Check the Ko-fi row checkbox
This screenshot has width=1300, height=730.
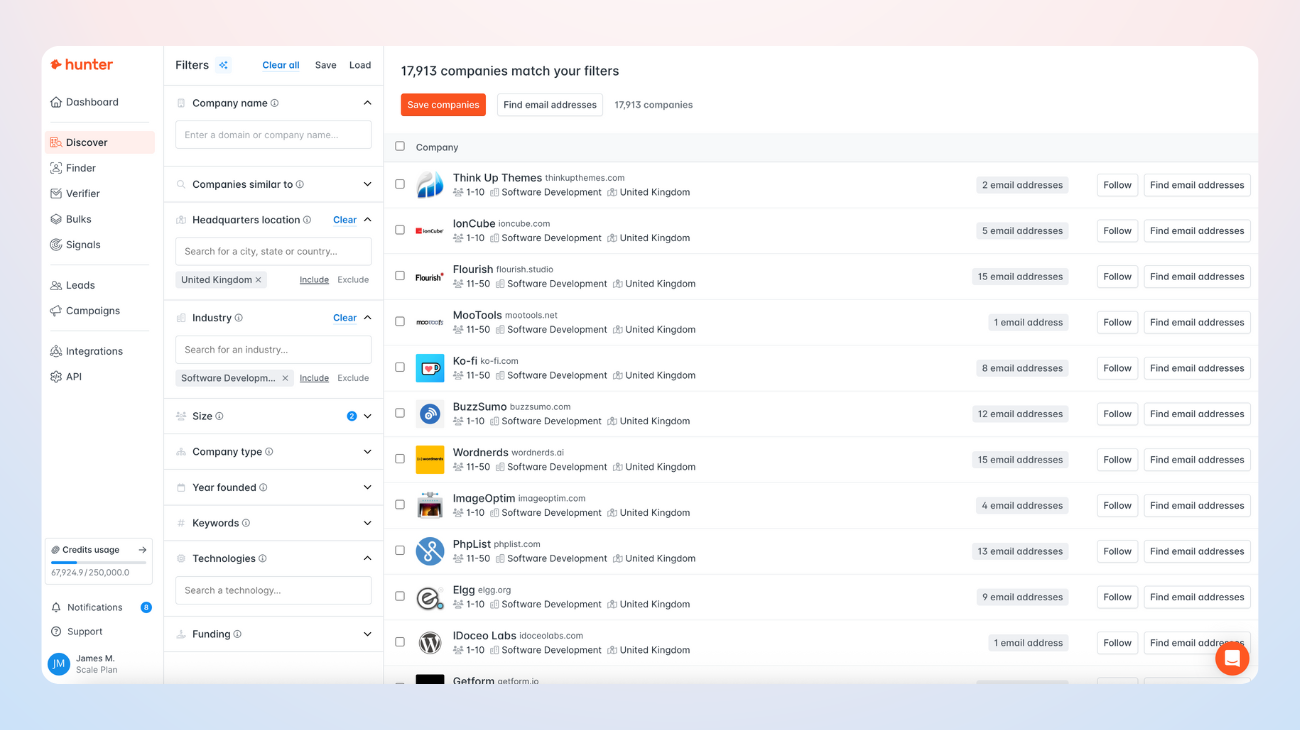click(x=400, y=368)
